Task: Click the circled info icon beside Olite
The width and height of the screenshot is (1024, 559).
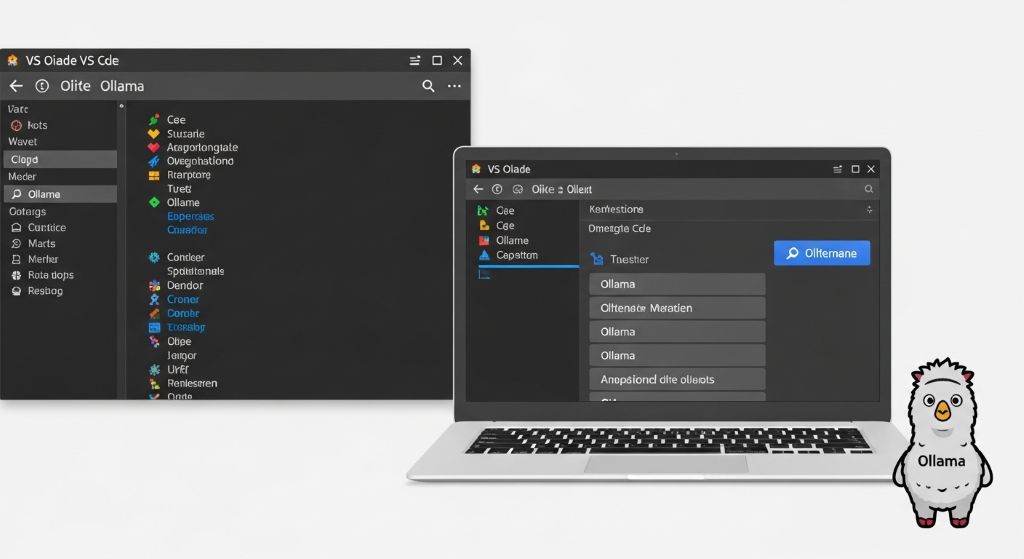Action: [x=42, y=86]
